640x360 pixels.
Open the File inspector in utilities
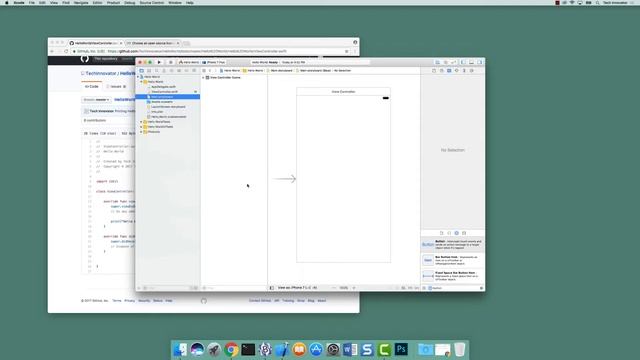[x=434, y=71]
